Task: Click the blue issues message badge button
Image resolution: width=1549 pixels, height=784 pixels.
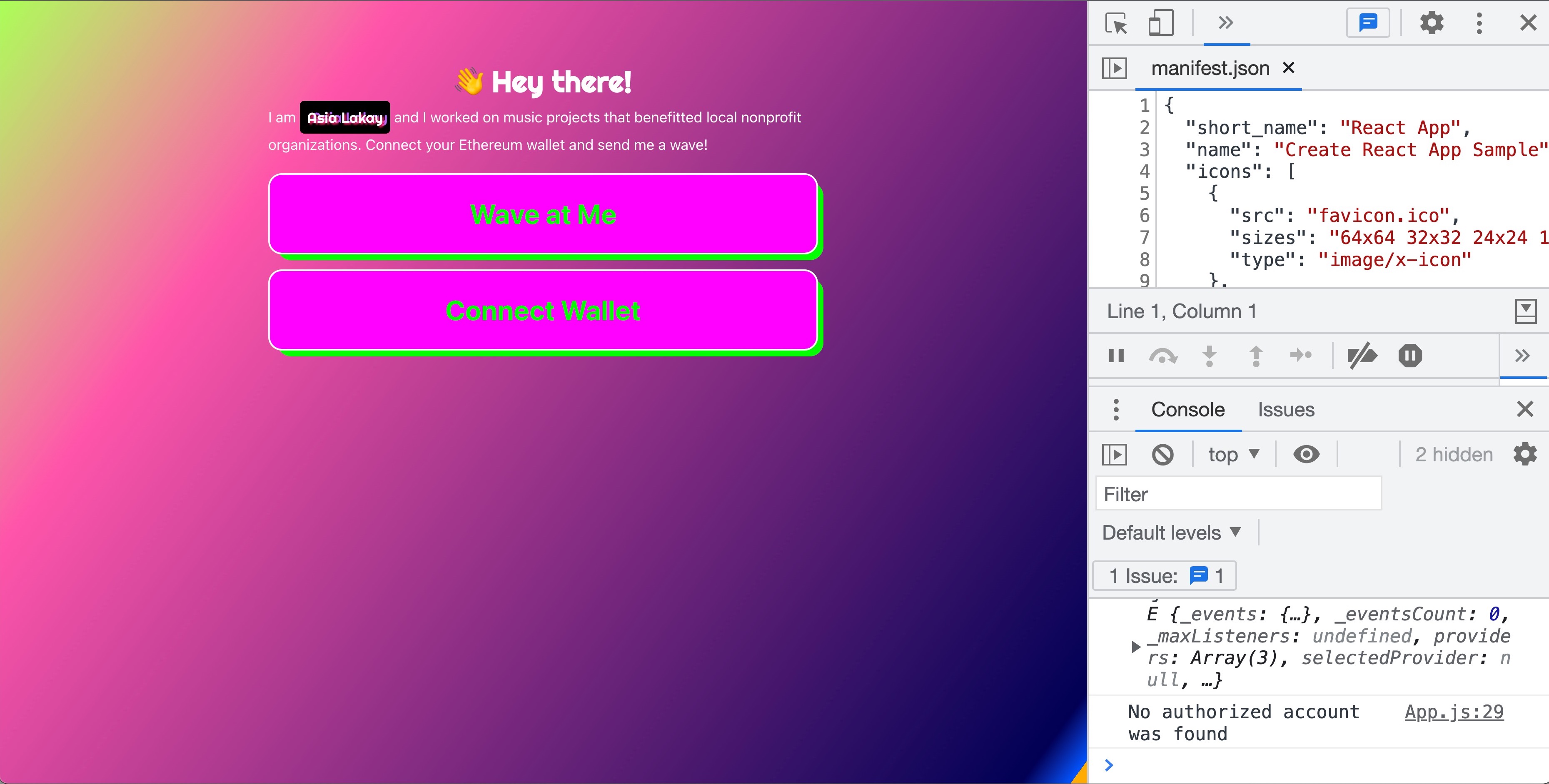Action: click(1368, 23)
